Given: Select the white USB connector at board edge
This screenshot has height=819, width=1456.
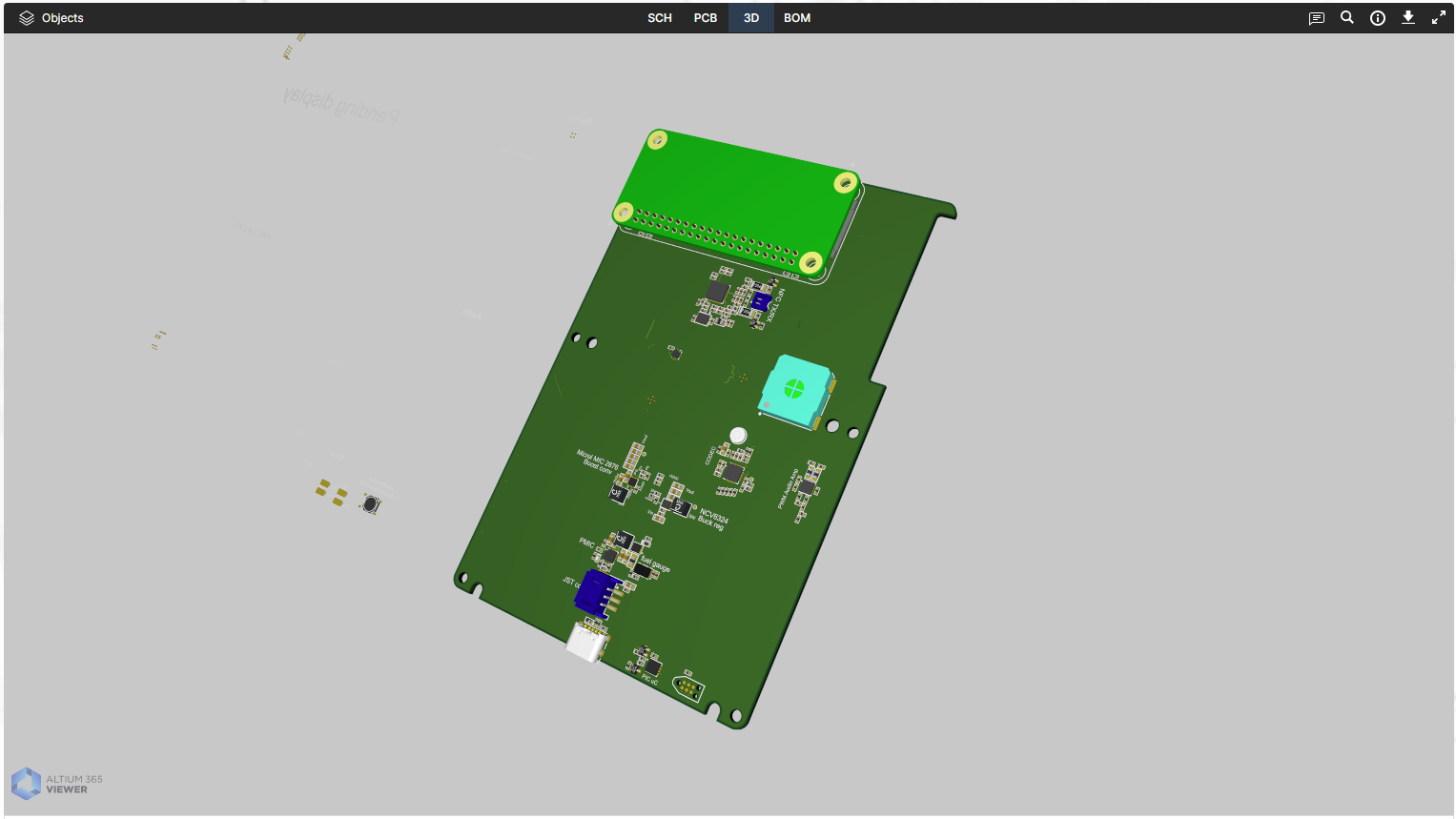Looking at the screenshot, I should (x=585, y=642).
